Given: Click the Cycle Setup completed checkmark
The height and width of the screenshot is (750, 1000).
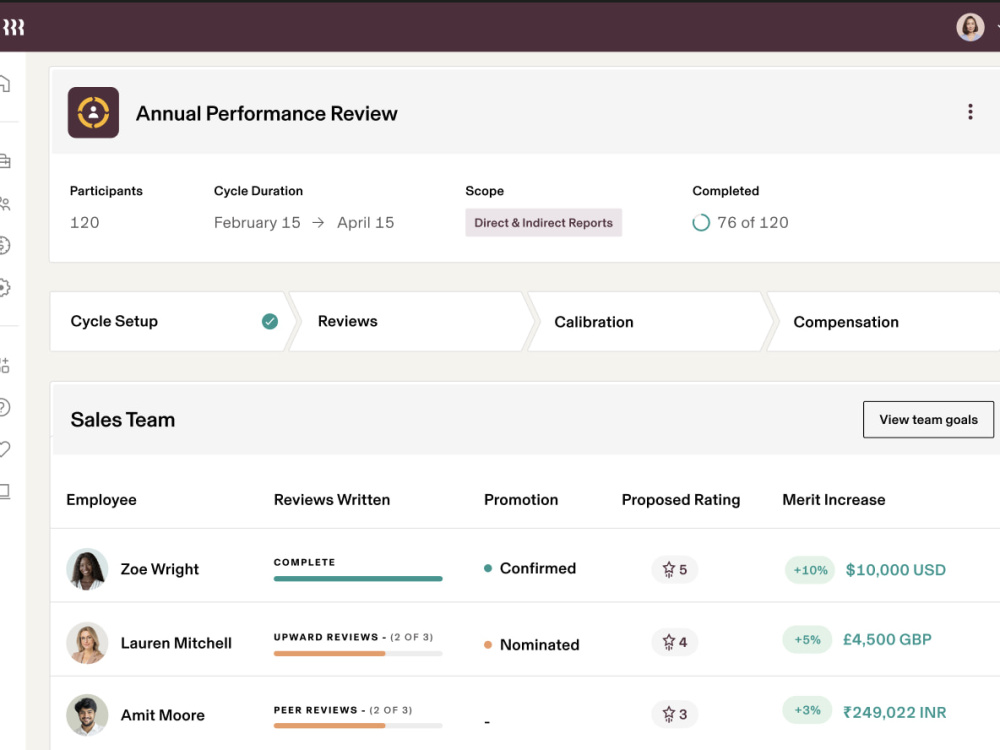Looking at the screenshot, I should point(270,321).
